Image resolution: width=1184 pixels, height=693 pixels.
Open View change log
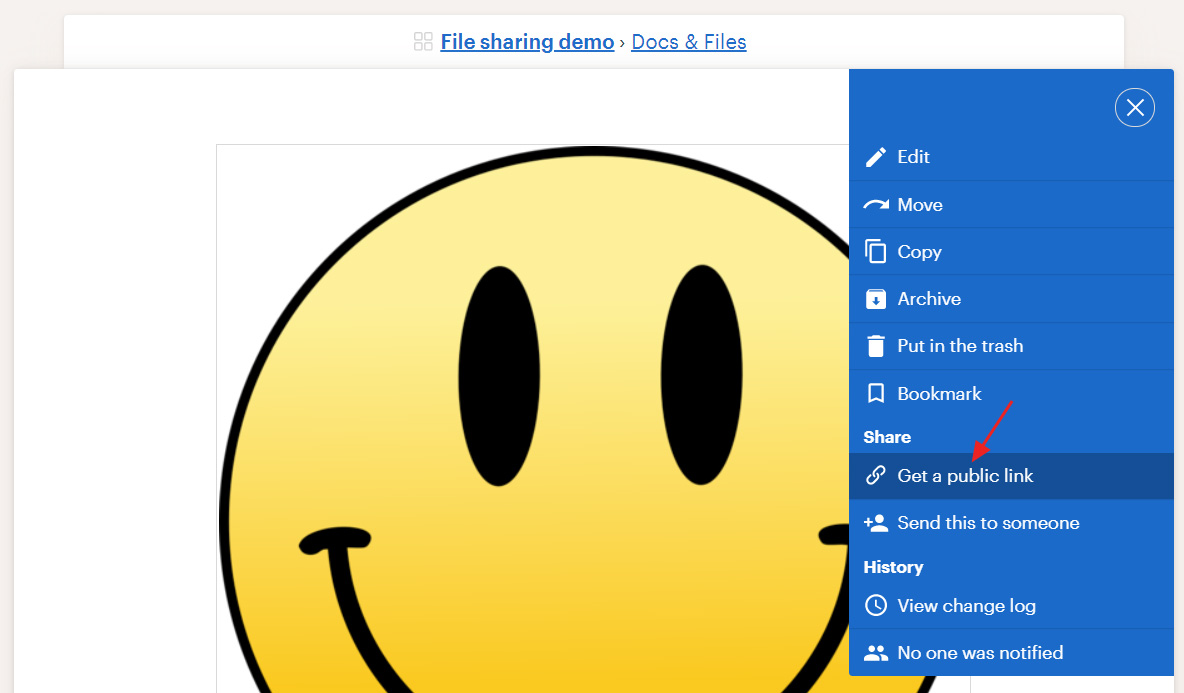click(x=1011, y=605)
